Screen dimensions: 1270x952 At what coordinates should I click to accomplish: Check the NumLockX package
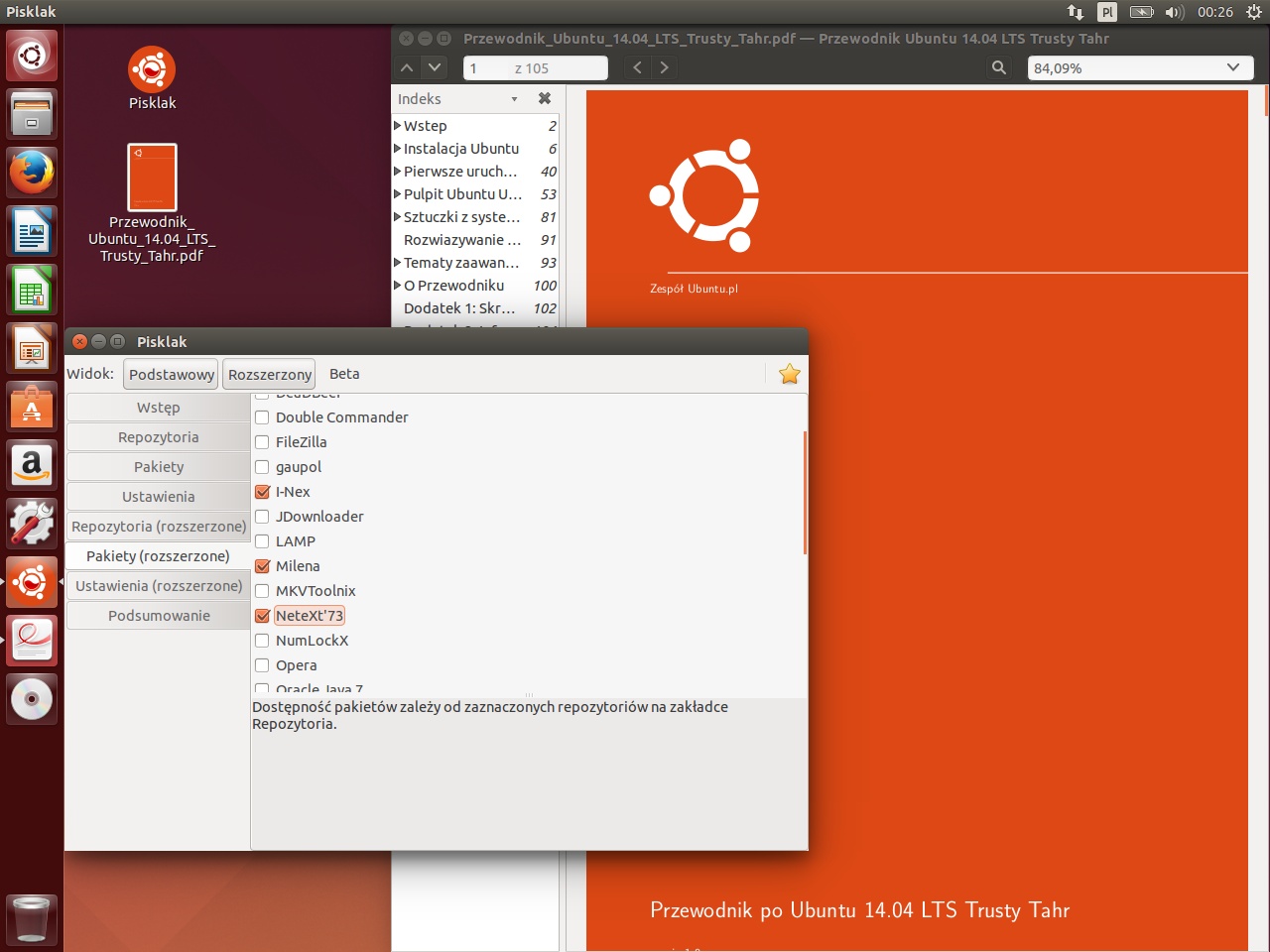click(262, 641)
